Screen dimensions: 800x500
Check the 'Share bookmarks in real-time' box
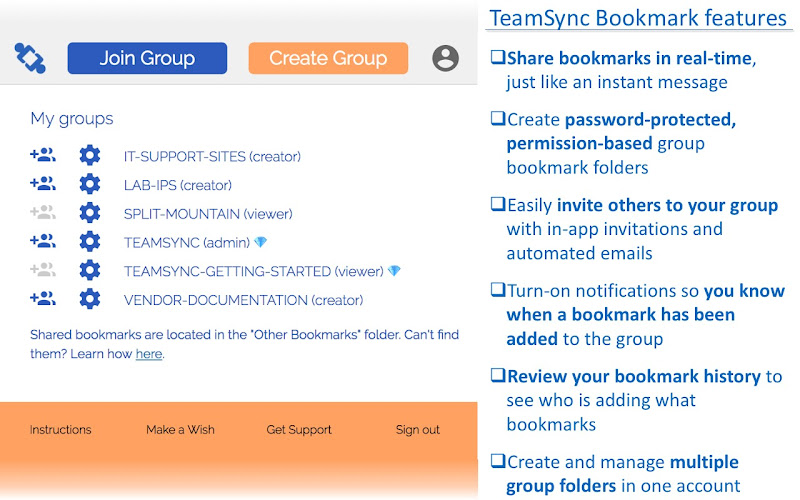pos(497,57)
